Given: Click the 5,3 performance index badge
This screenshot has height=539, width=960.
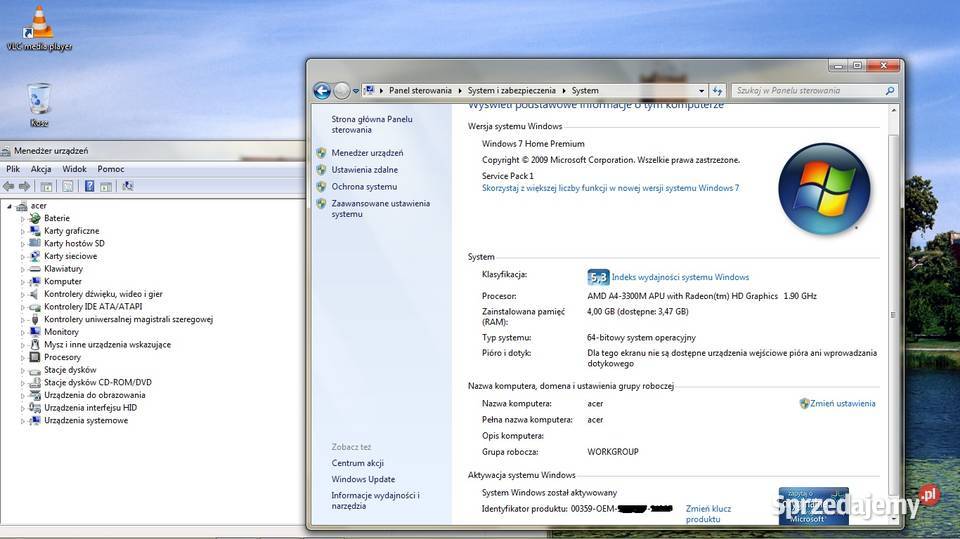Looking at the screenshot, I should pos(598,277).
